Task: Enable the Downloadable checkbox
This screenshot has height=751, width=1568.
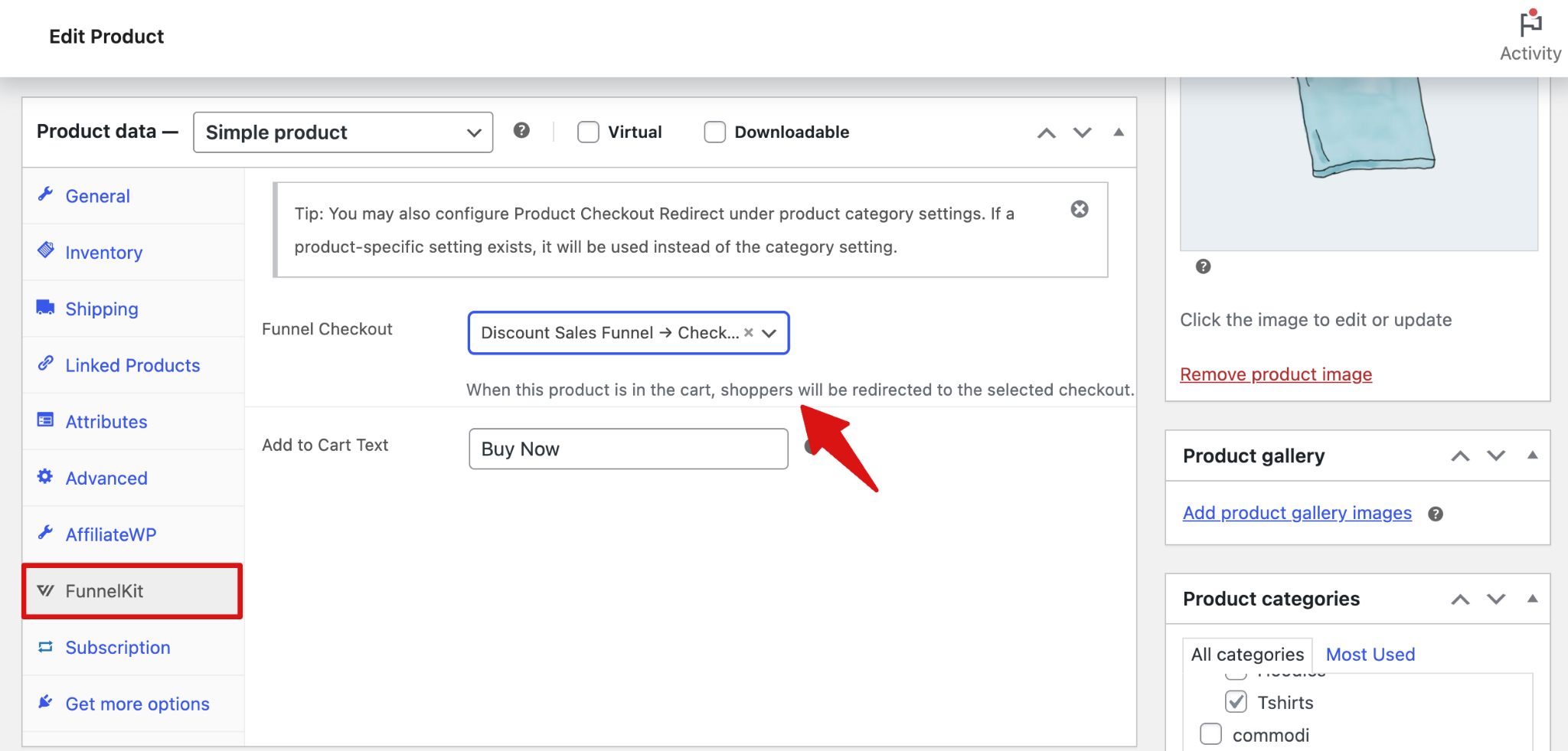Action: pos(714,132)
